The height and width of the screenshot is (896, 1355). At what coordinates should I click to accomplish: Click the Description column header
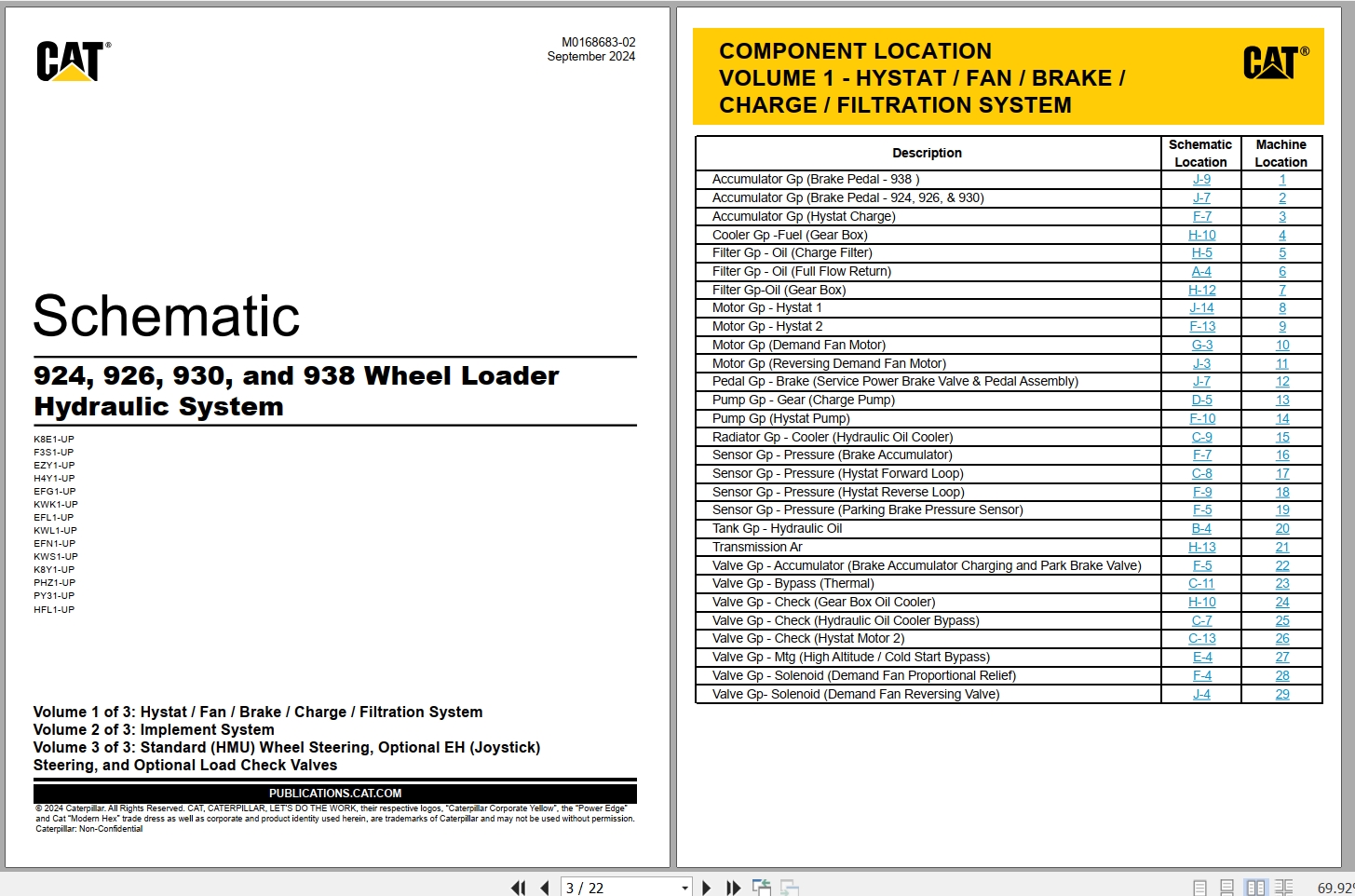click(x=927, y=153)
